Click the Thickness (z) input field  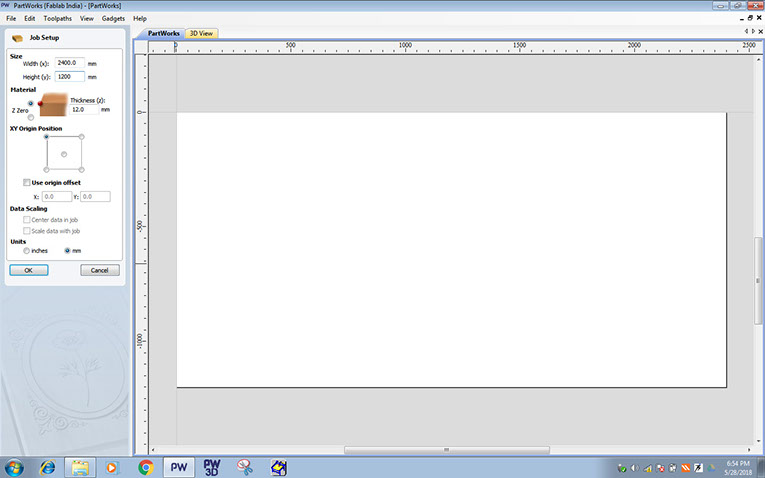point(84,110)
